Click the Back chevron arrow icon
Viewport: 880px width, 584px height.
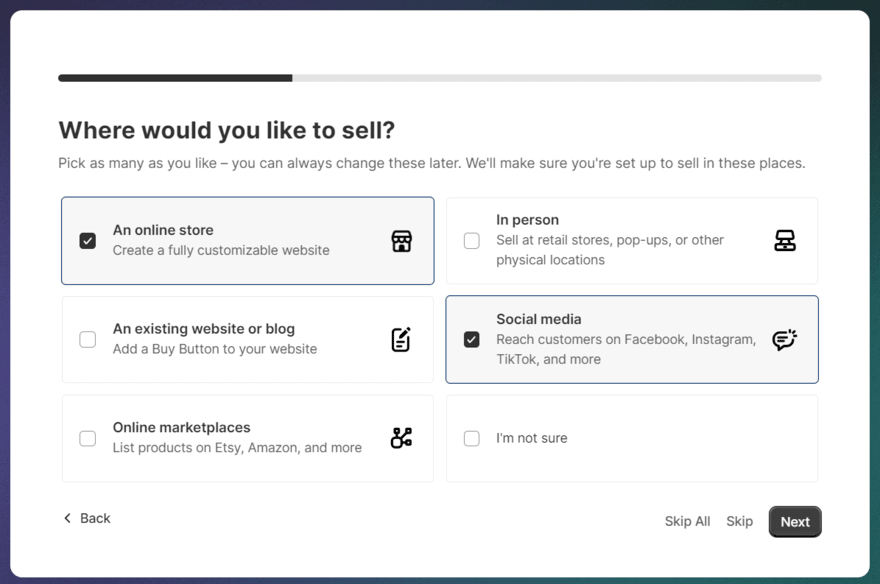pyautogui.click(x=67, y=518)
